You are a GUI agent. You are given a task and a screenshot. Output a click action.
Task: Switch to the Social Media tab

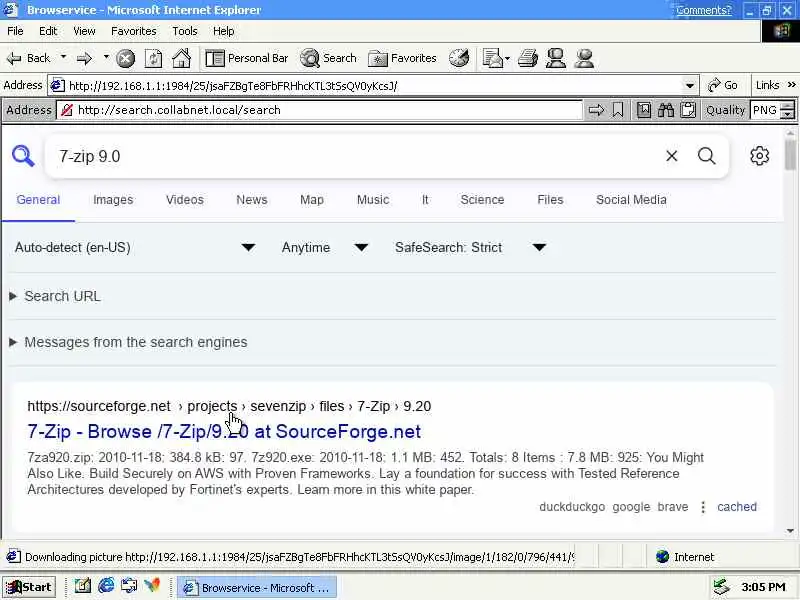tap(631, 199)
